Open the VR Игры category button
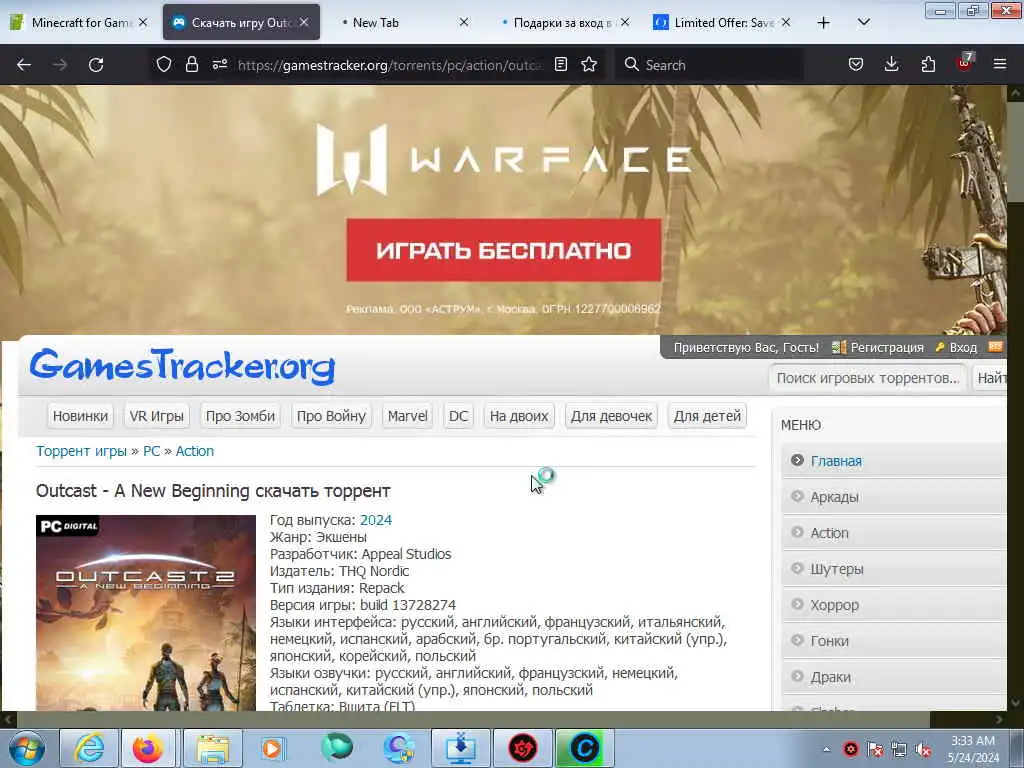This screenshot has width=1024, height=768. point(157,416)
